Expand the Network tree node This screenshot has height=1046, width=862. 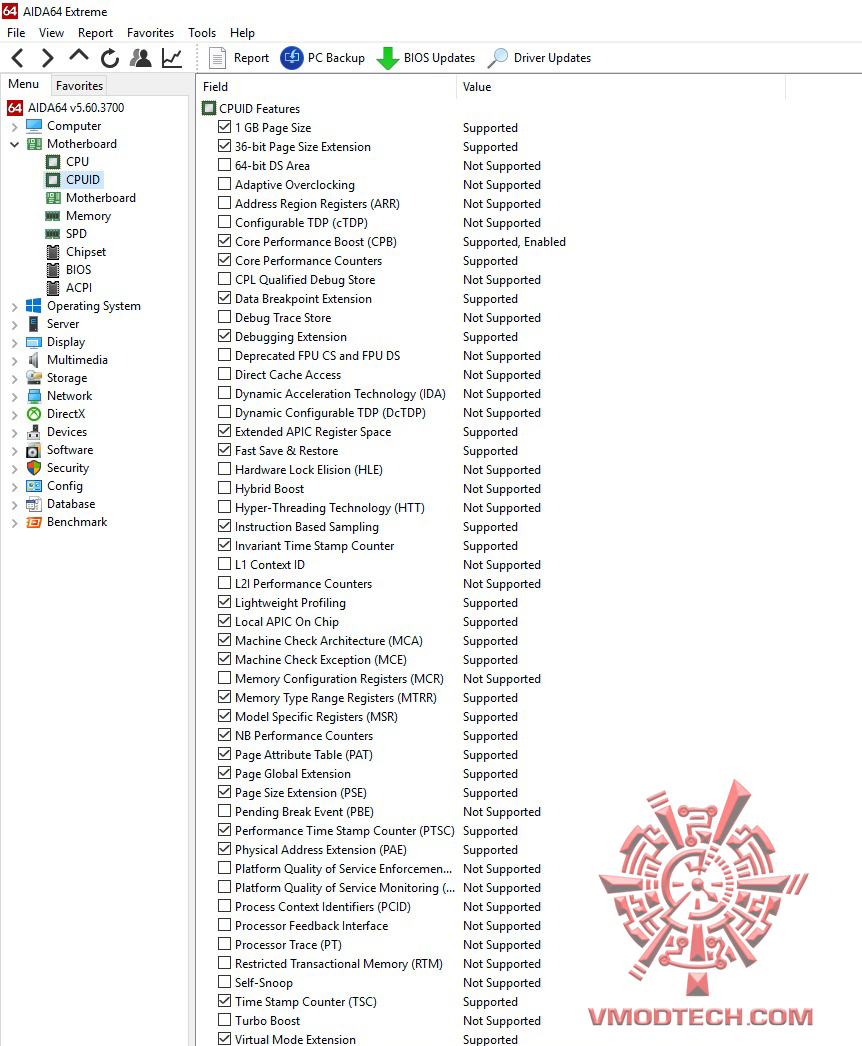click(15, 396)
